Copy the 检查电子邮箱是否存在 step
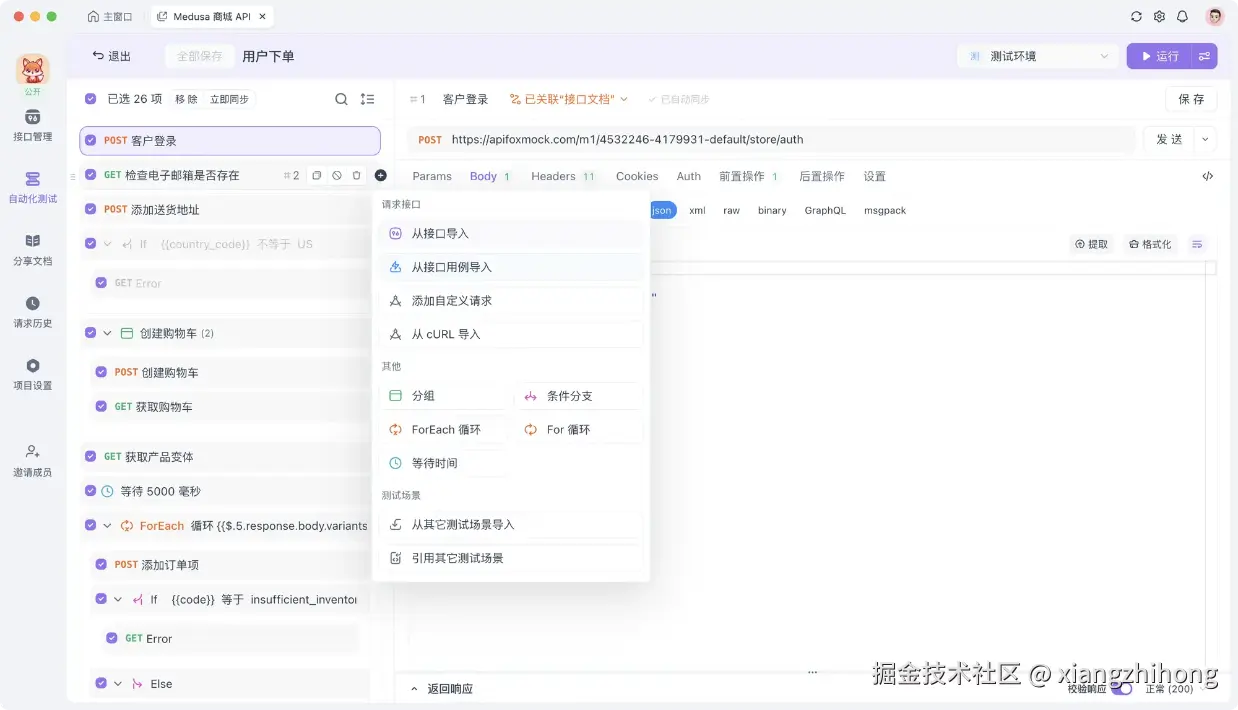The width and height of the screenshot is (1238, 710). tap(316, 175)
